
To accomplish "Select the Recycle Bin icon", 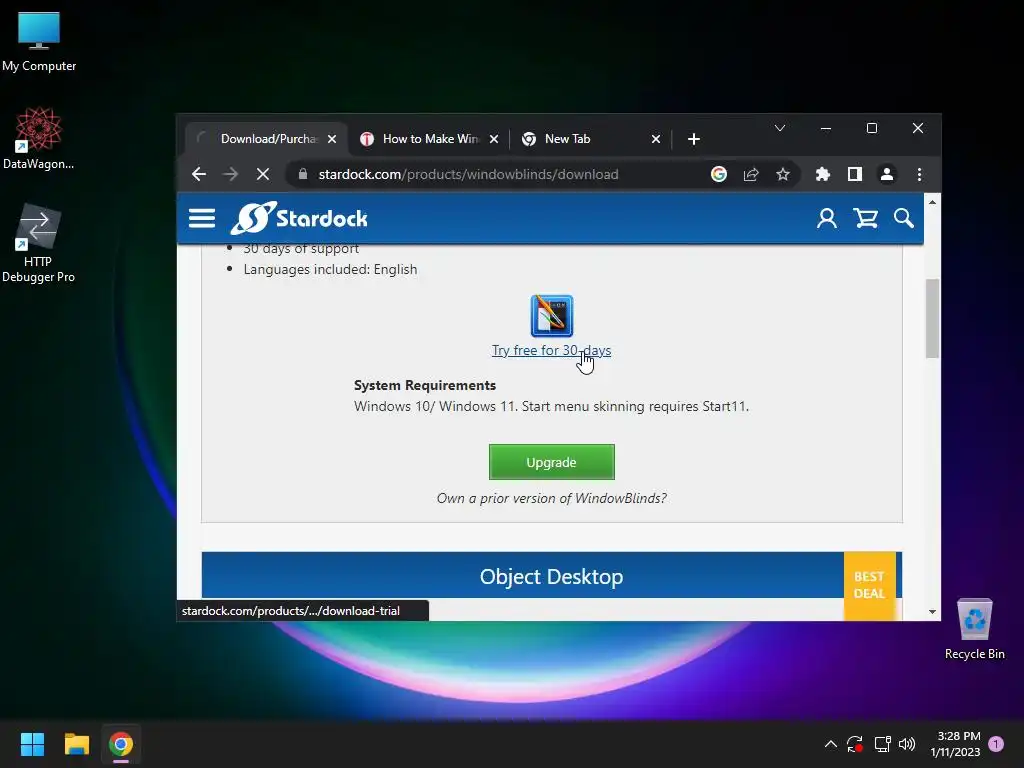I will coord(974,629).
